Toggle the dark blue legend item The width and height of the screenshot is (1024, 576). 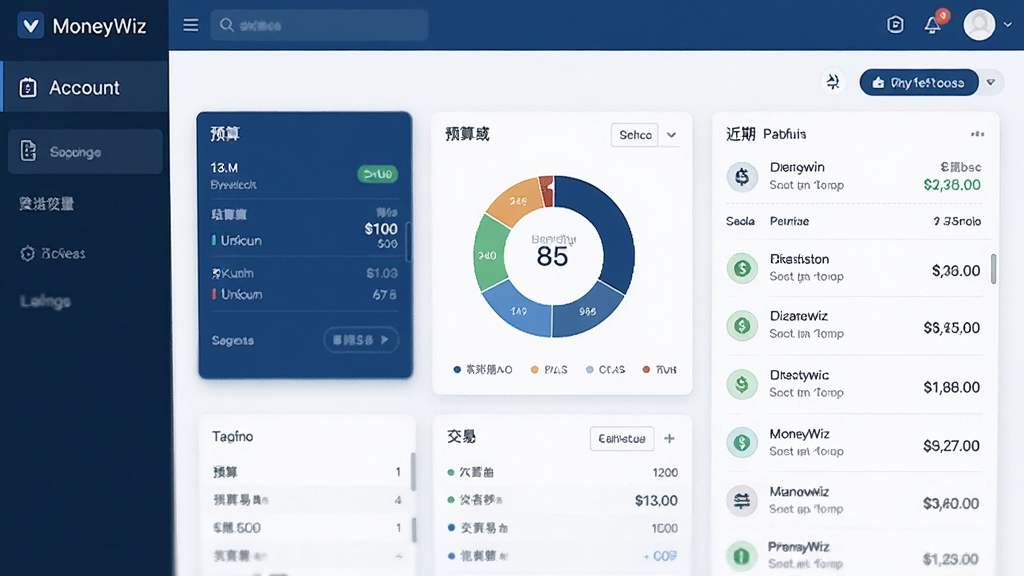pos(483,370)
